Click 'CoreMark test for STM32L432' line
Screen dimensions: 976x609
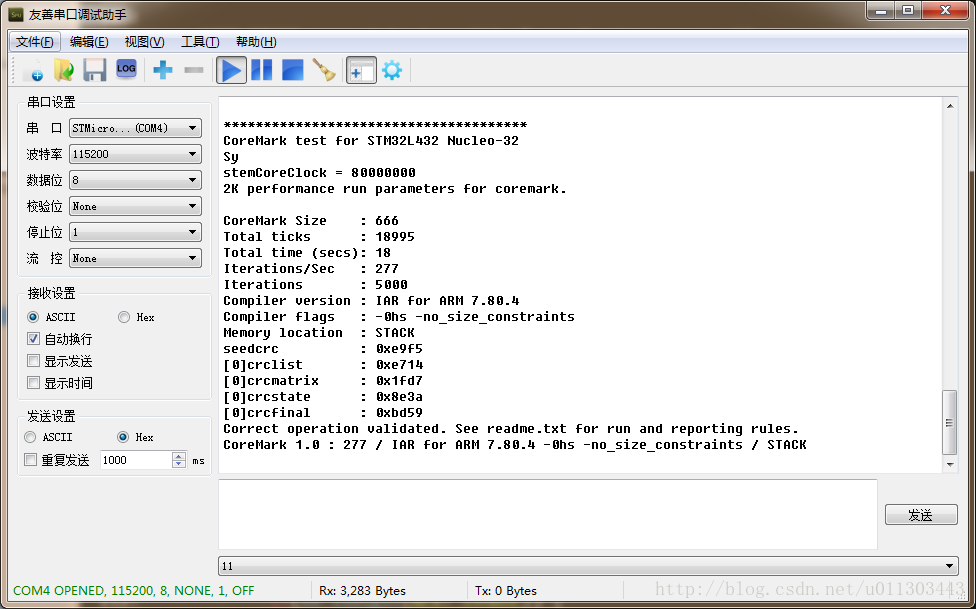tap(371, 141)
